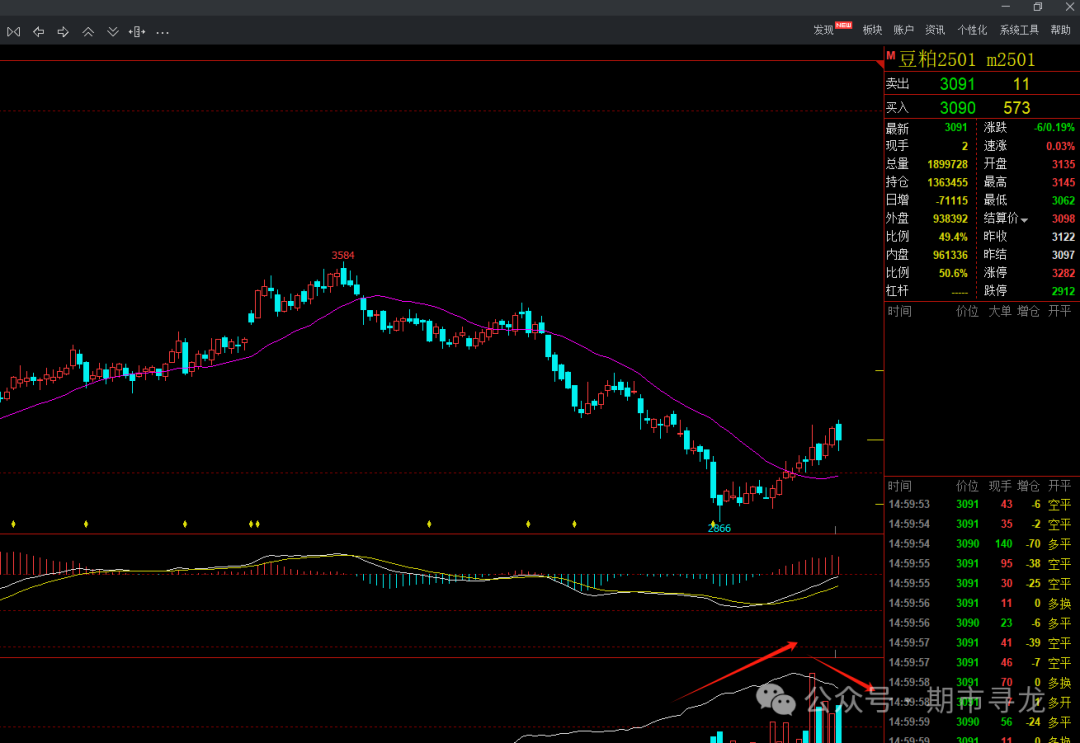
Task: Click the 买入 price 3090
Action: point(957,108)
